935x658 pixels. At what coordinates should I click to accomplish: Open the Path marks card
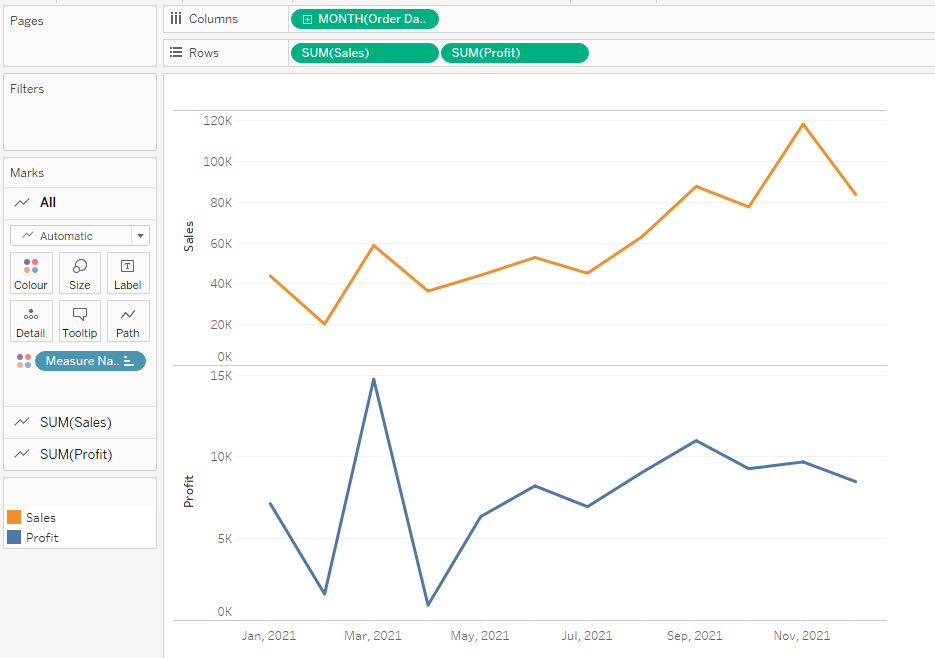(128, 321)
